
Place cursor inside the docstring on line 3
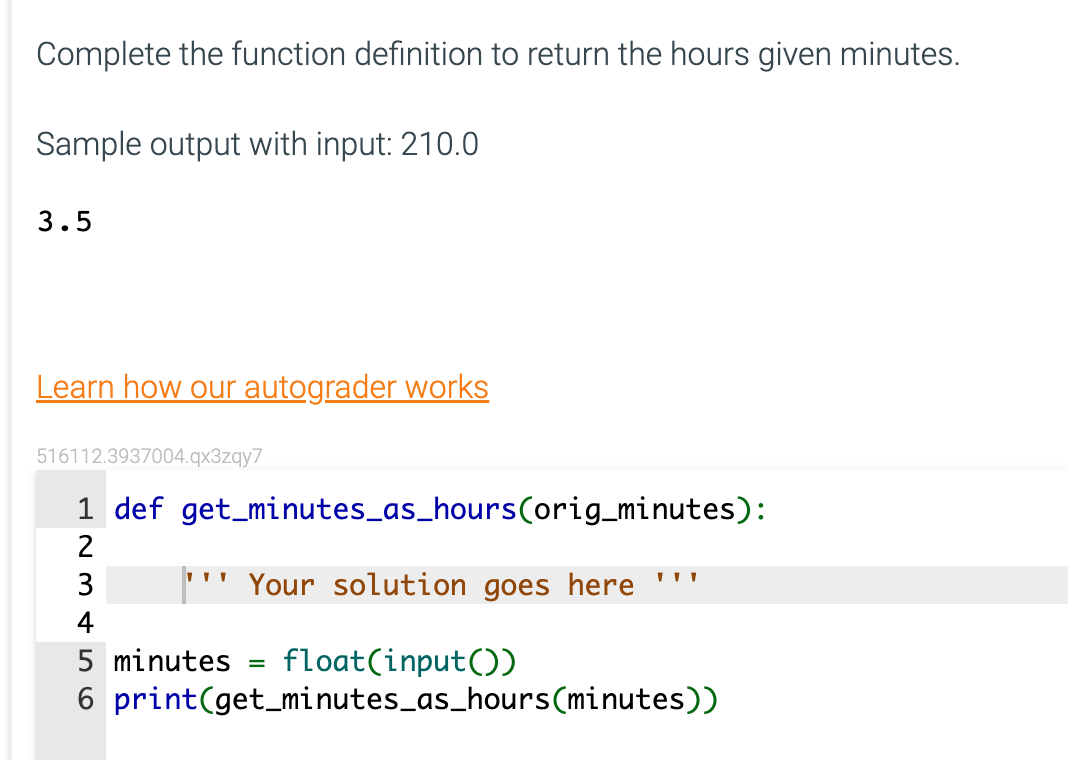point(440,584)
